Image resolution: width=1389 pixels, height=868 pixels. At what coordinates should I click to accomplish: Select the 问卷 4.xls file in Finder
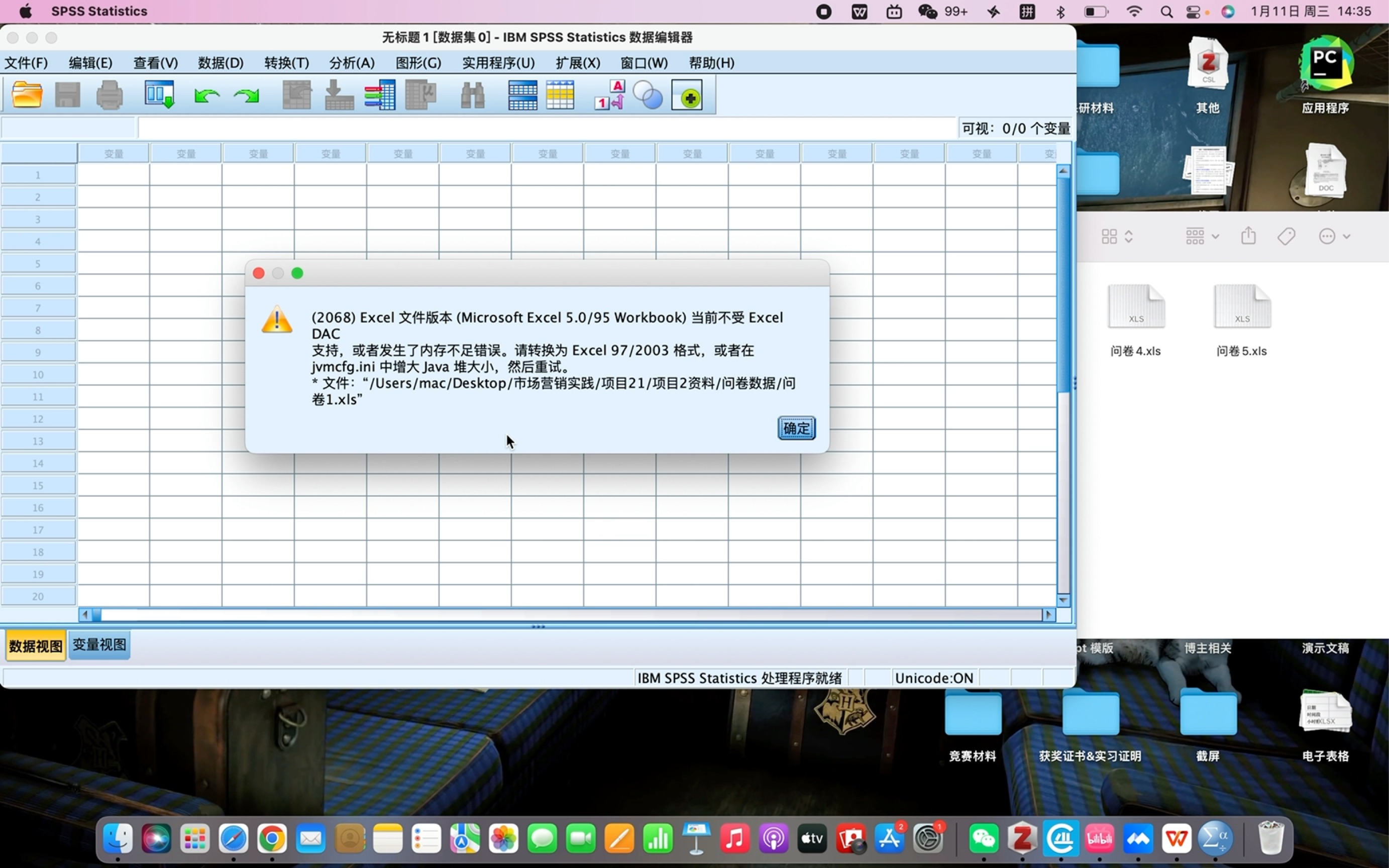(x=1135, y=321)
